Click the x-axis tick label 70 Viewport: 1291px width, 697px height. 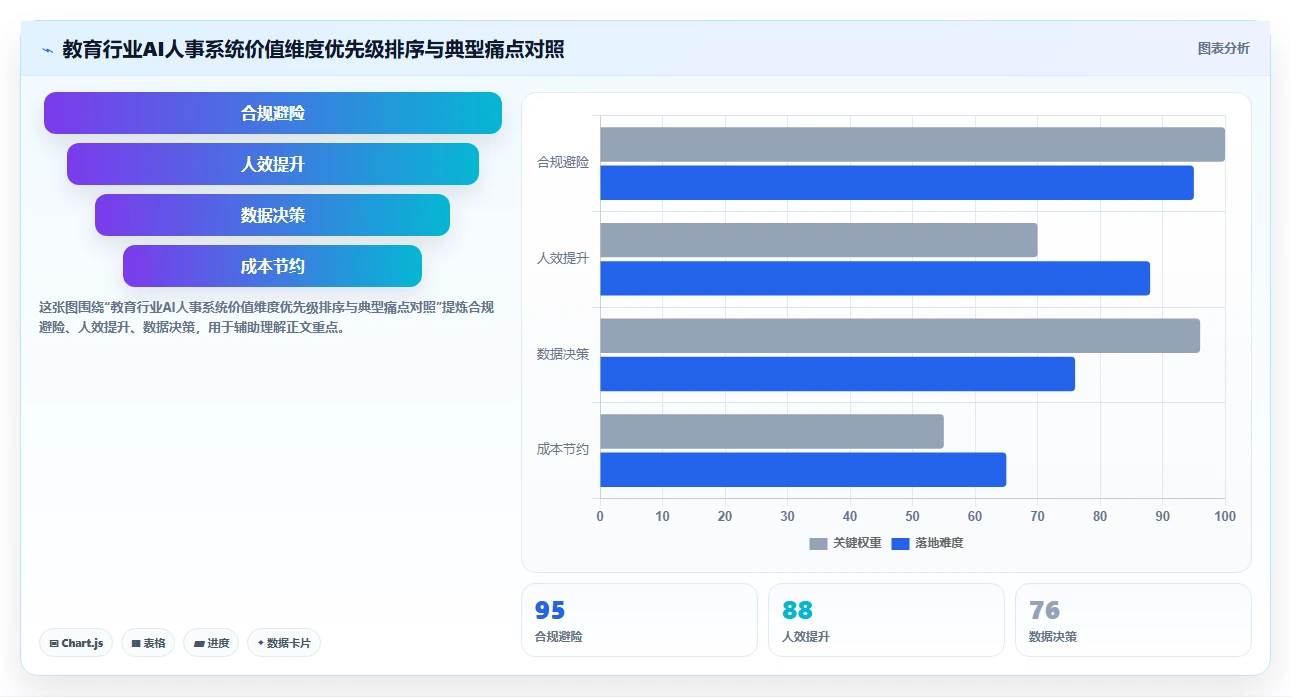[x=1037, y=516]
